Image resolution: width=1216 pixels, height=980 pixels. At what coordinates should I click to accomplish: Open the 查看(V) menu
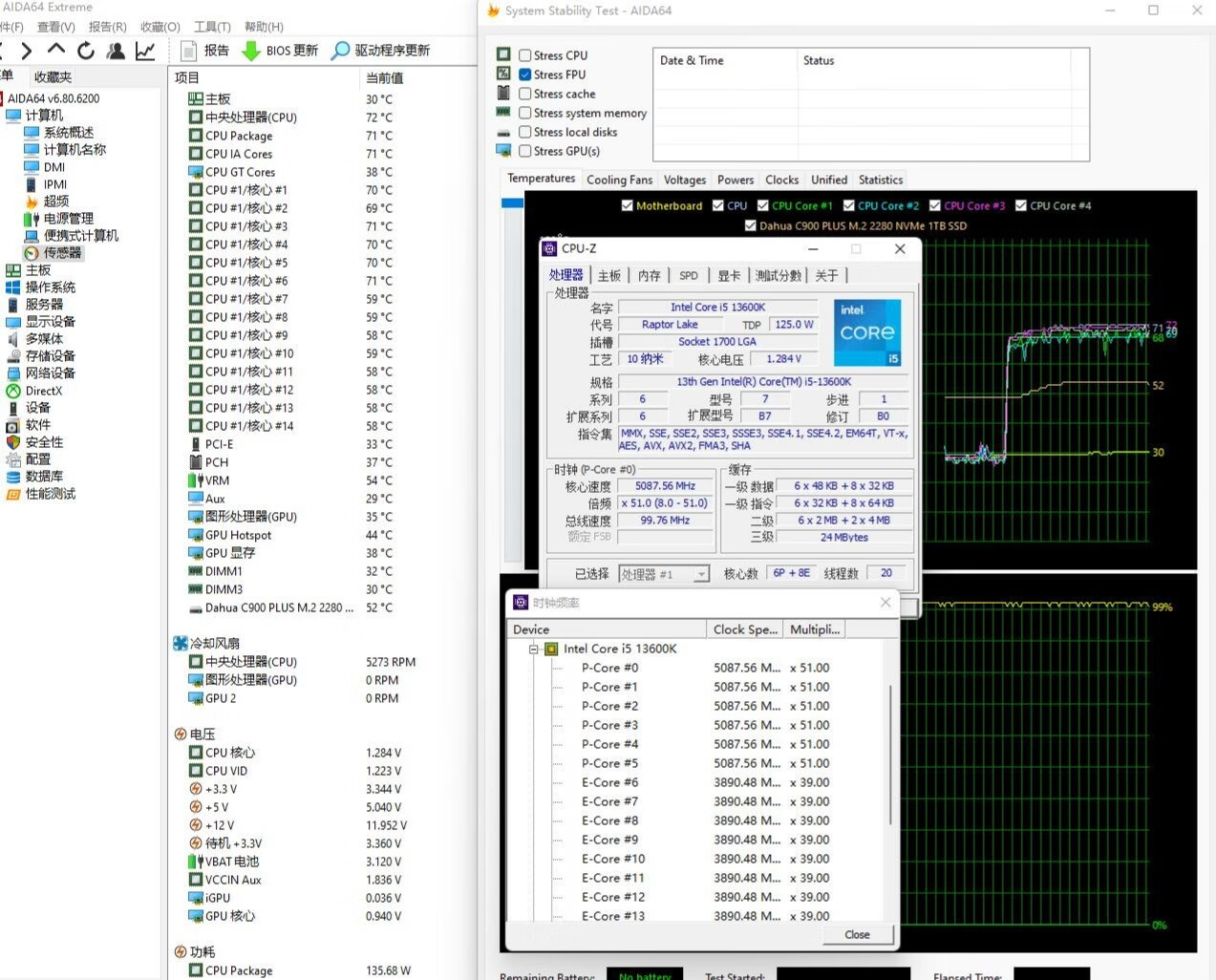55,27
